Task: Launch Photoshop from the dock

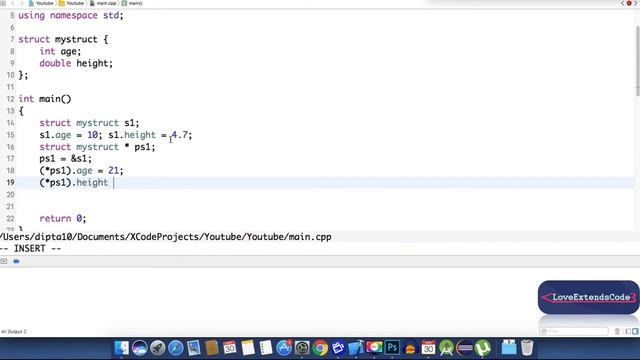Action: point(392,348)
